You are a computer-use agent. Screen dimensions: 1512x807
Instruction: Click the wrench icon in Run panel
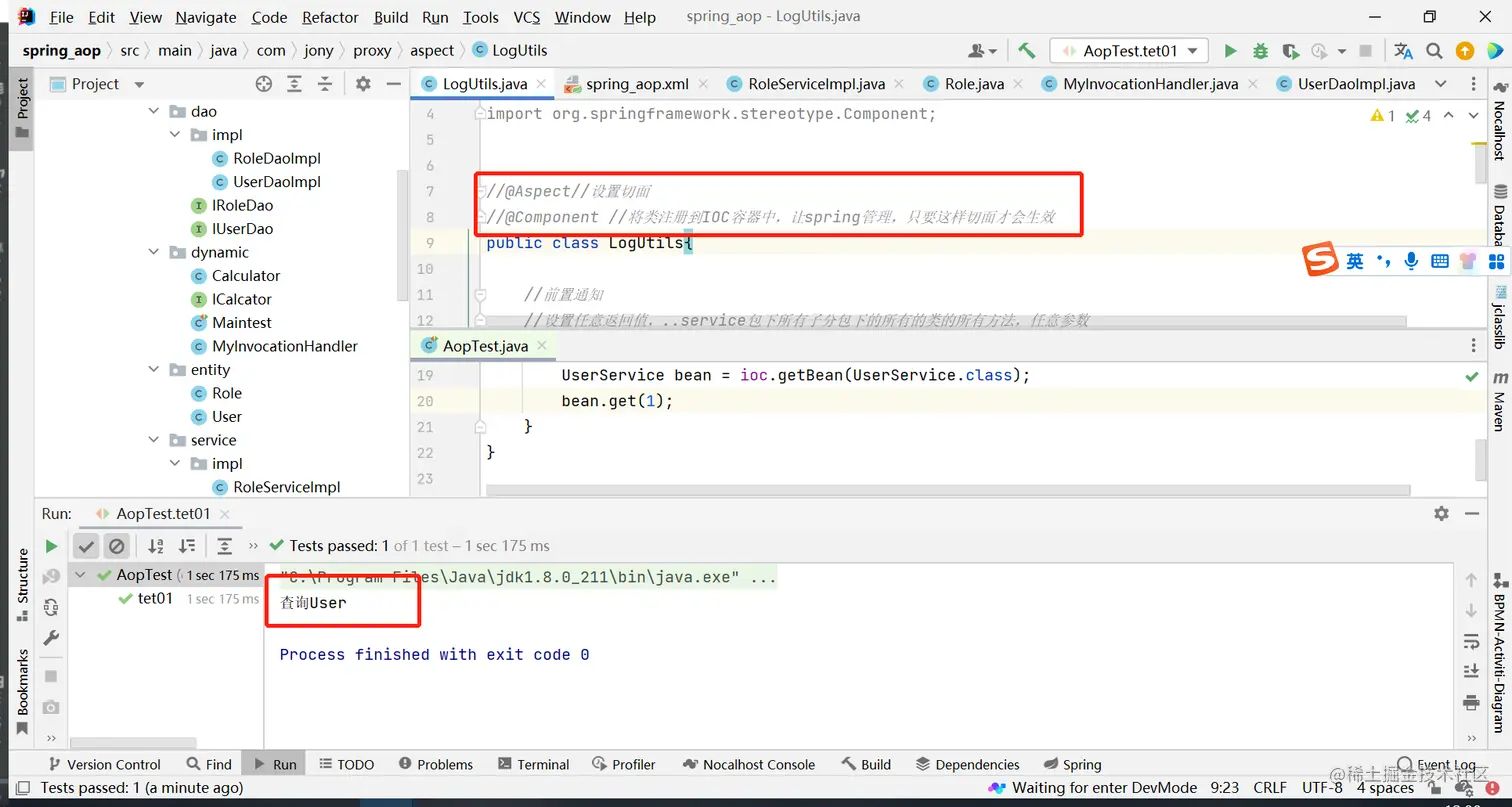click(x=51, y=638)
